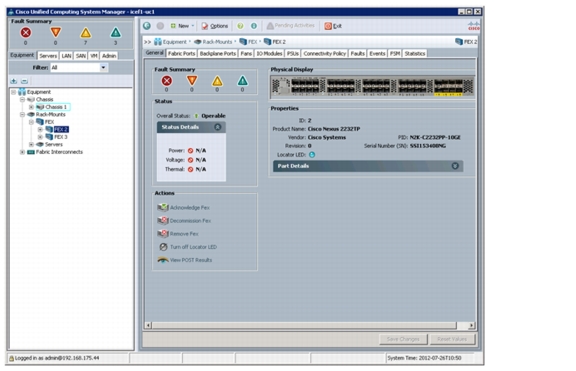Open the Statistics tab

pyautogui.click(x=415, y=54)
